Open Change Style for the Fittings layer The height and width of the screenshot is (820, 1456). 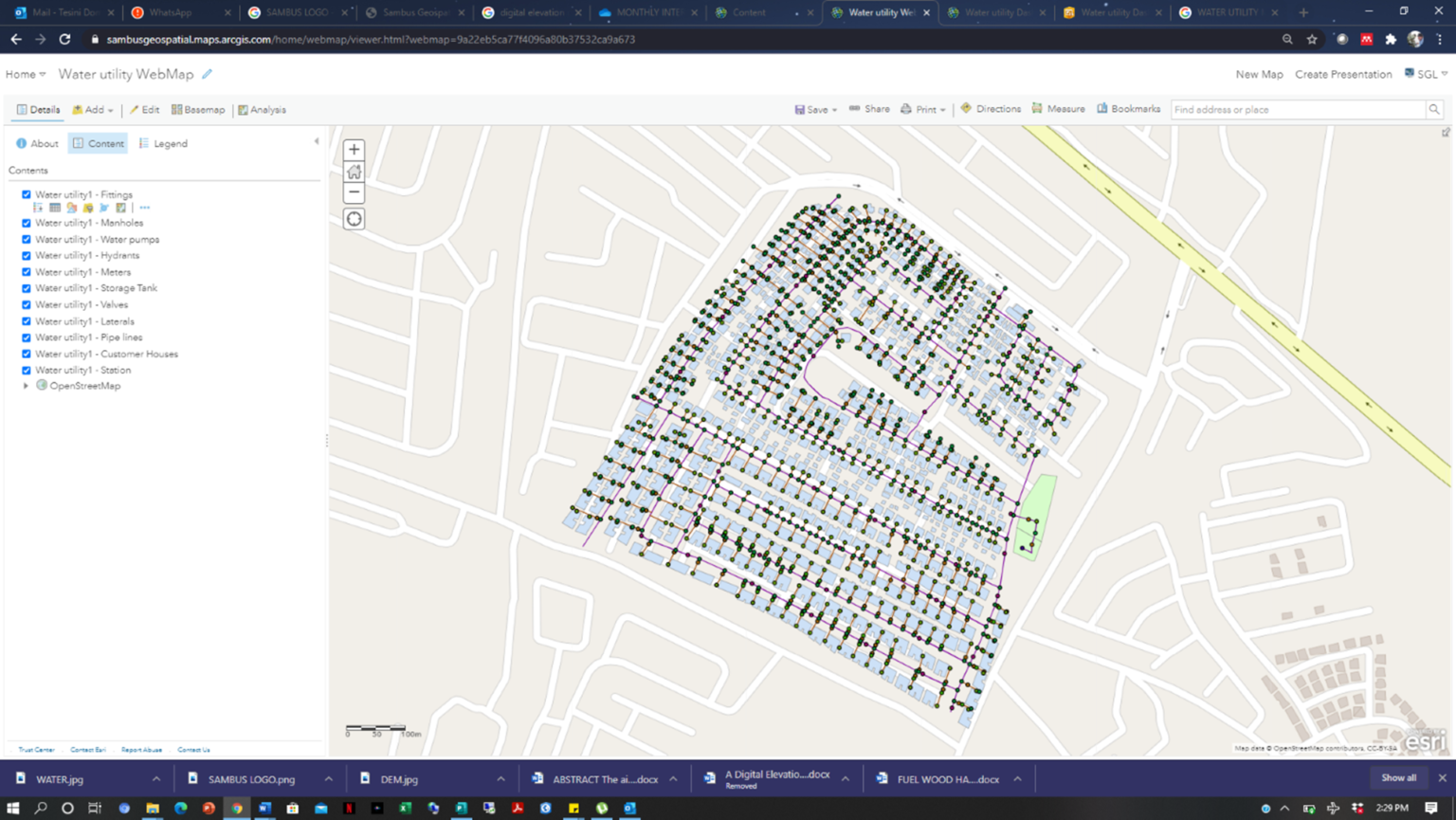click(x=71, y=208)
